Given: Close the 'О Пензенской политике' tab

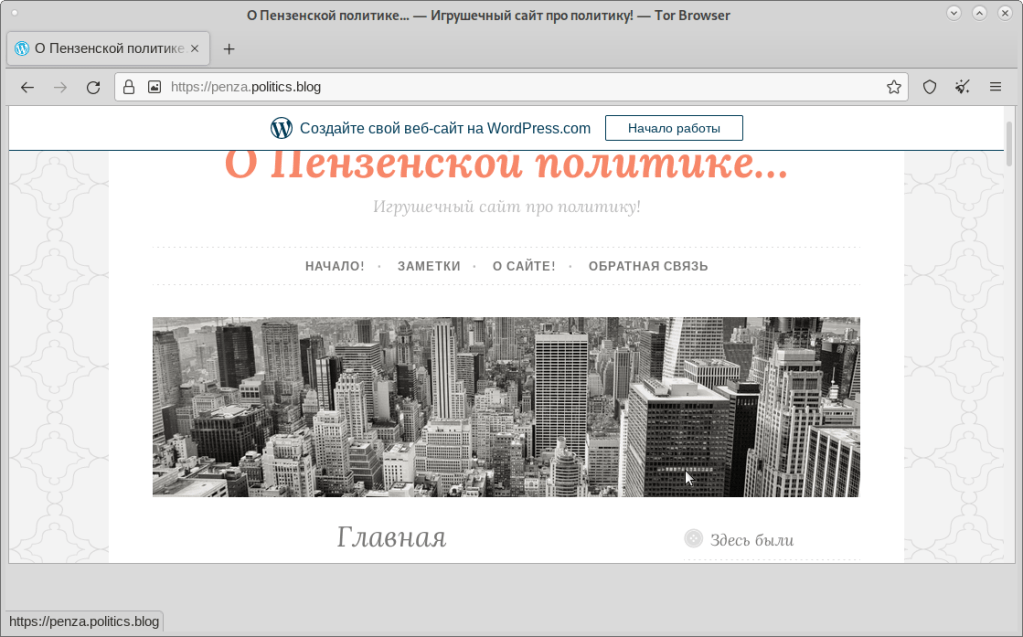Looking at the screenshot, I should [195, 48].
